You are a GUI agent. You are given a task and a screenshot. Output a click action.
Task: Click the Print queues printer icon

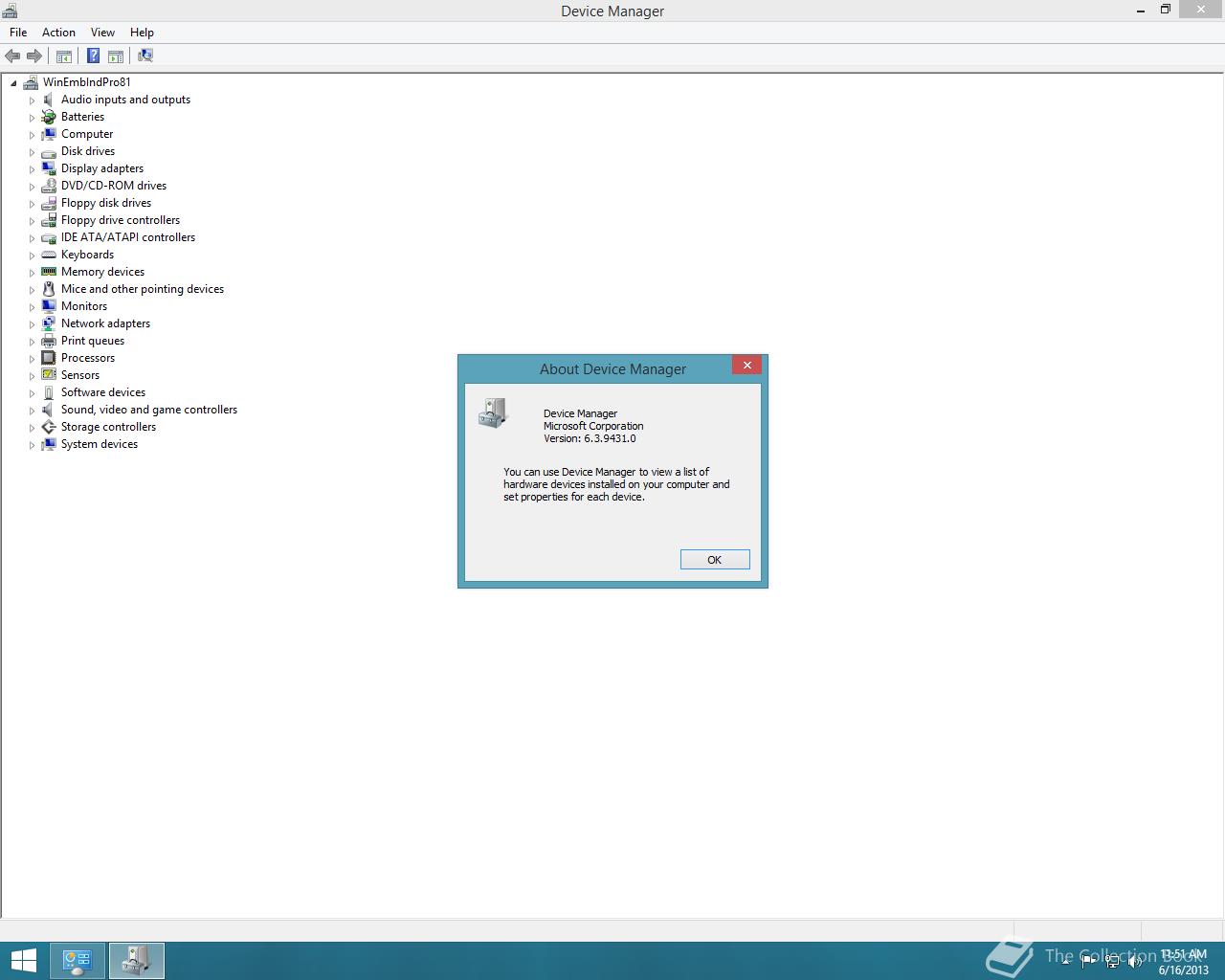(49, 341)
